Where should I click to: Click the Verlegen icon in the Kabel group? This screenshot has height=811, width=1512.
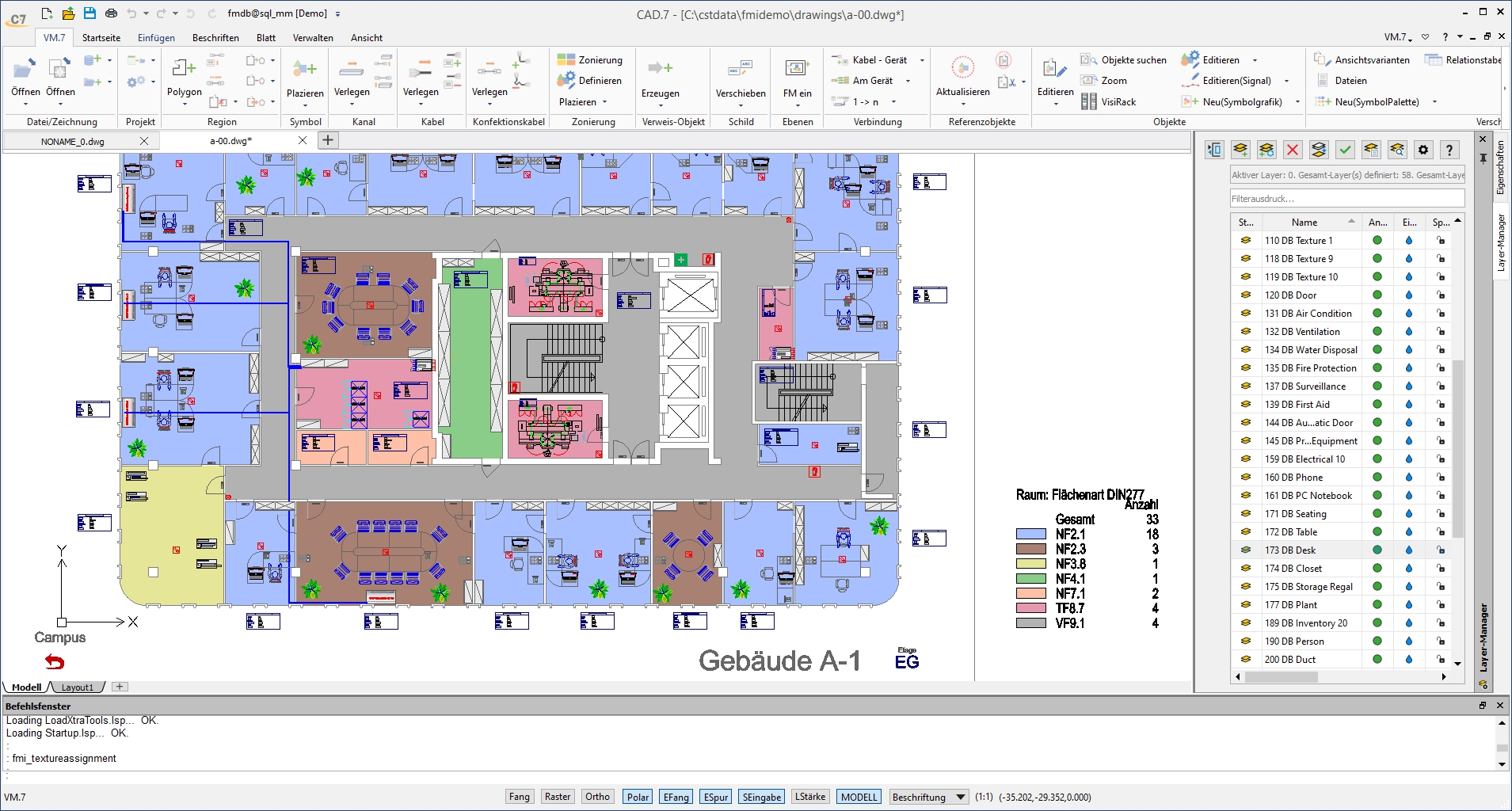click(420, 70)
